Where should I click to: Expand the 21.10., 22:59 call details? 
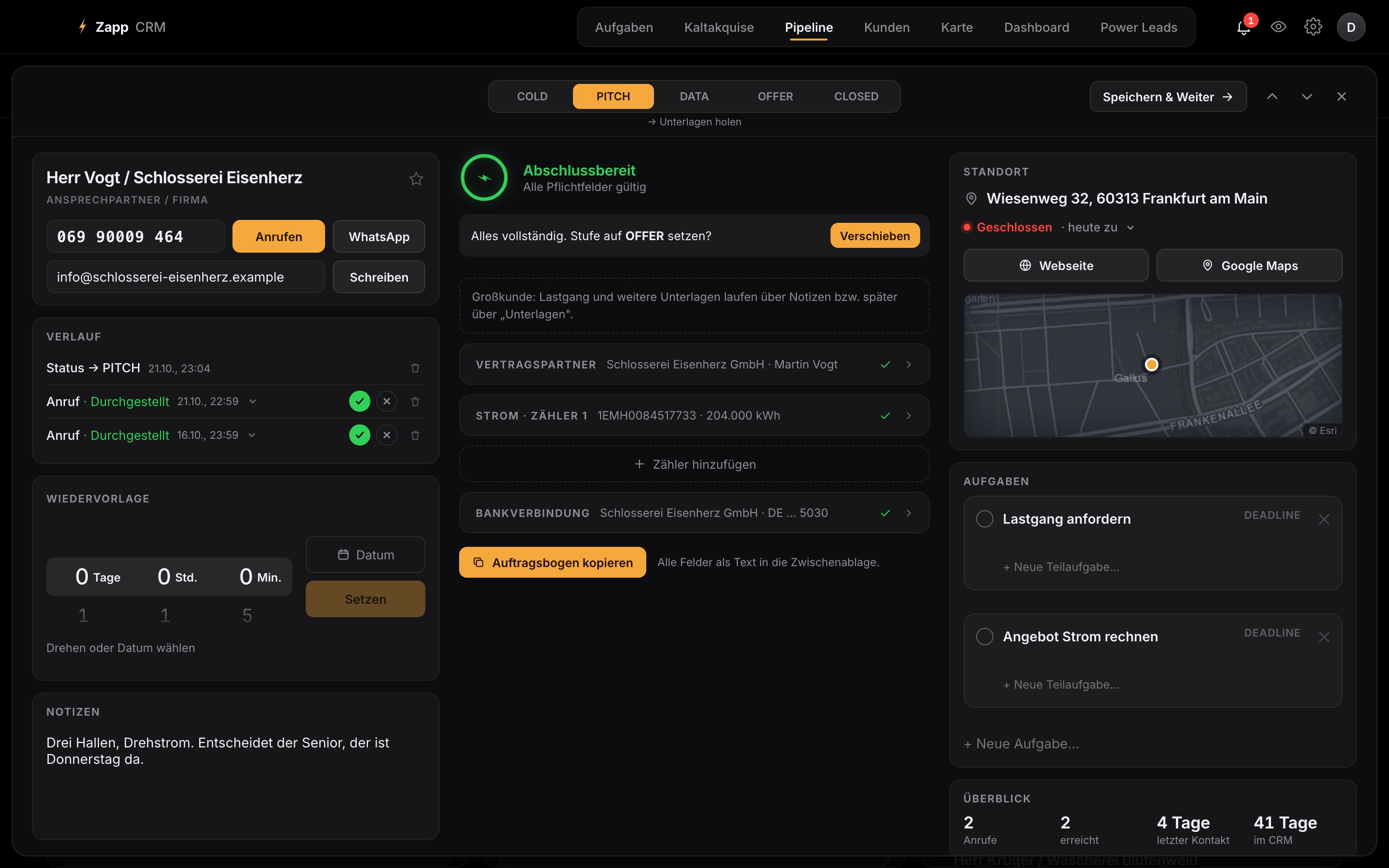[253, 401]
